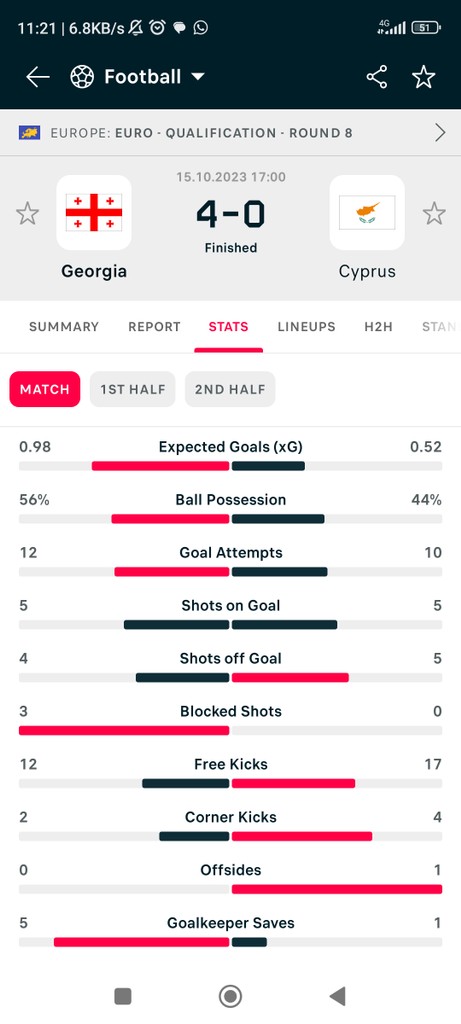This screenshot has height=1024, width=461.
Task: Tap the football sport icon
Action: point(82,77)
